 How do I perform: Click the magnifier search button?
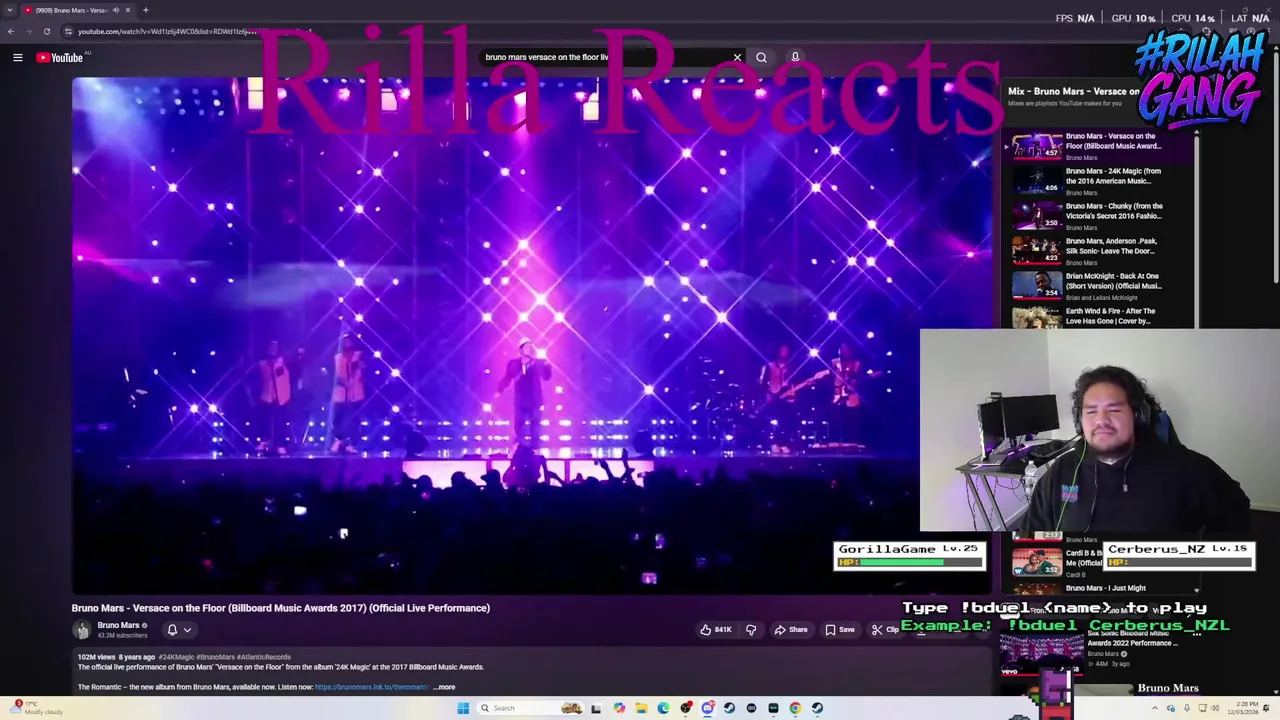tap(761, 57)
